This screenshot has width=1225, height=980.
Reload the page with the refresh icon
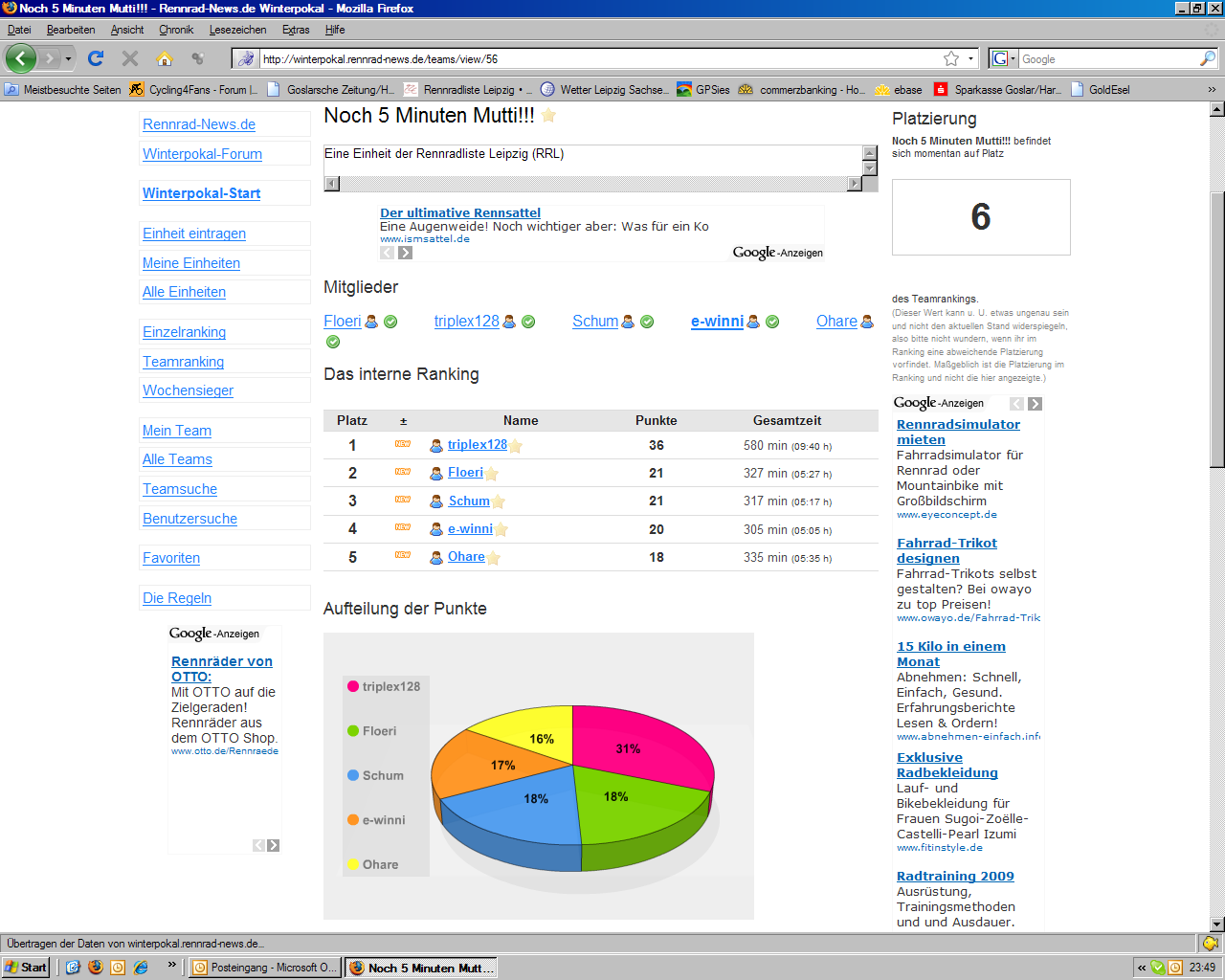96,58
